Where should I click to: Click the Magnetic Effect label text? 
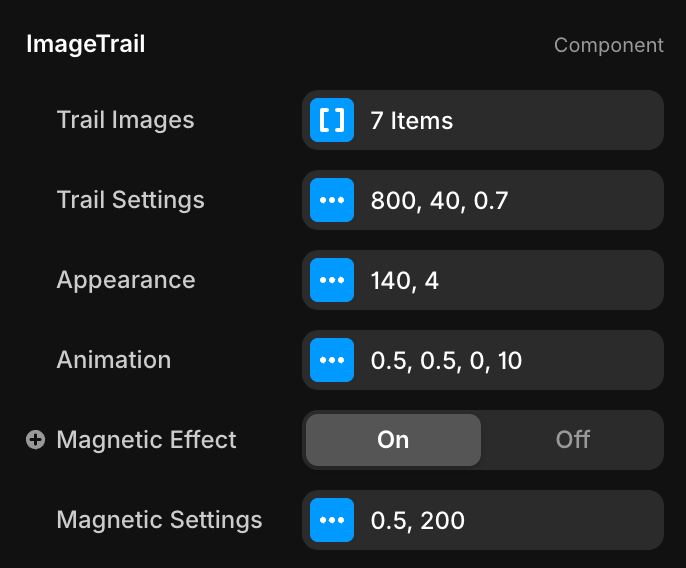pos(146,440)
